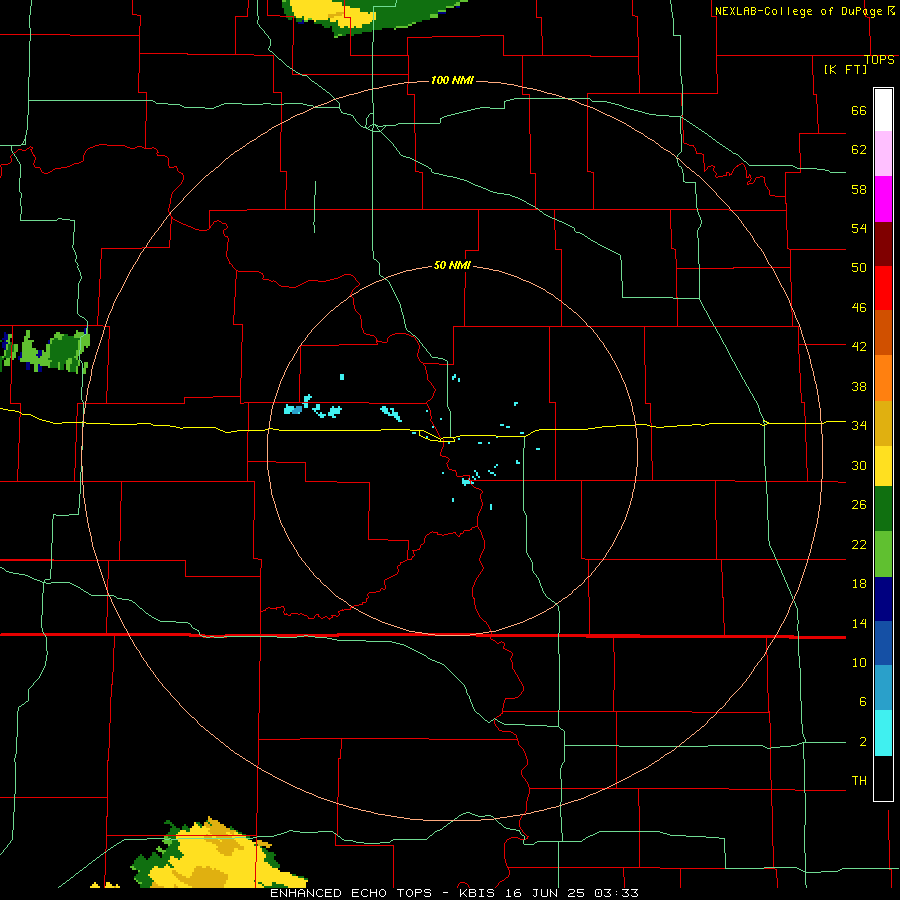Click the magenta swatch in the legend
Viewport: 900px width, 900px height.
point(883,199)
